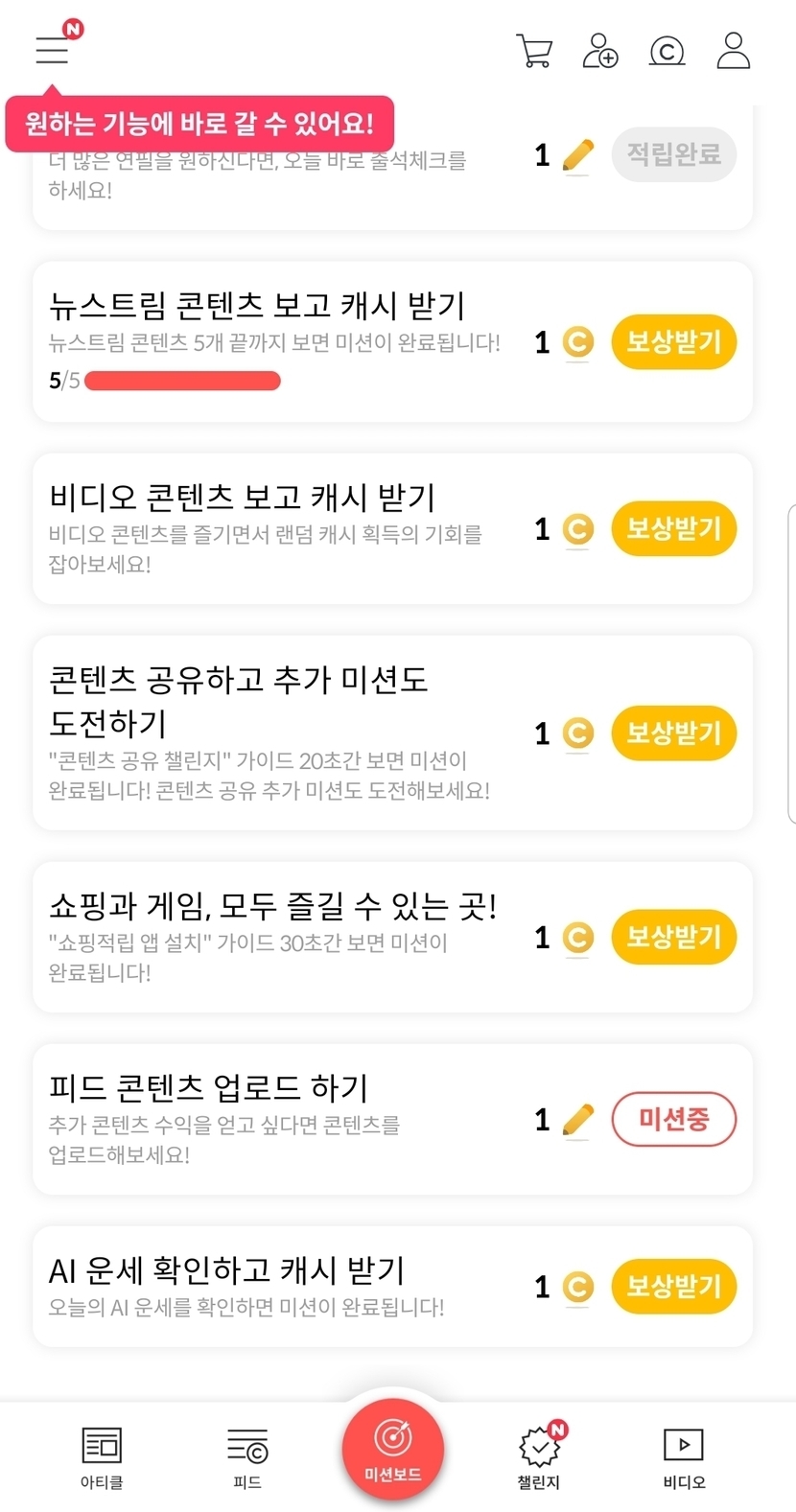Tap 보상받기 for 콘텐츠 공유하고 mission
Screen dimensions: 796x1512
(x=673, y=733)
